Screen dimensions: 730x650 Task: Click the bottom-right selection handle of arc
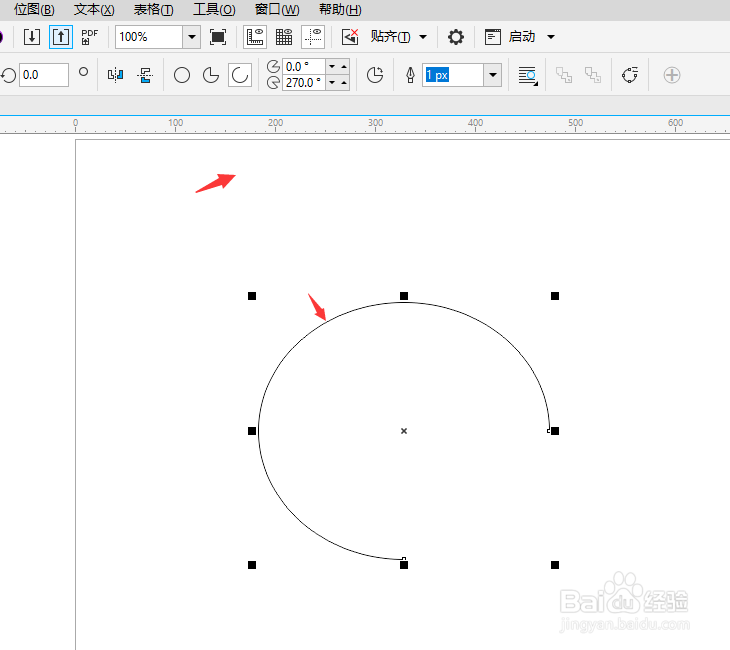[554, 565]
